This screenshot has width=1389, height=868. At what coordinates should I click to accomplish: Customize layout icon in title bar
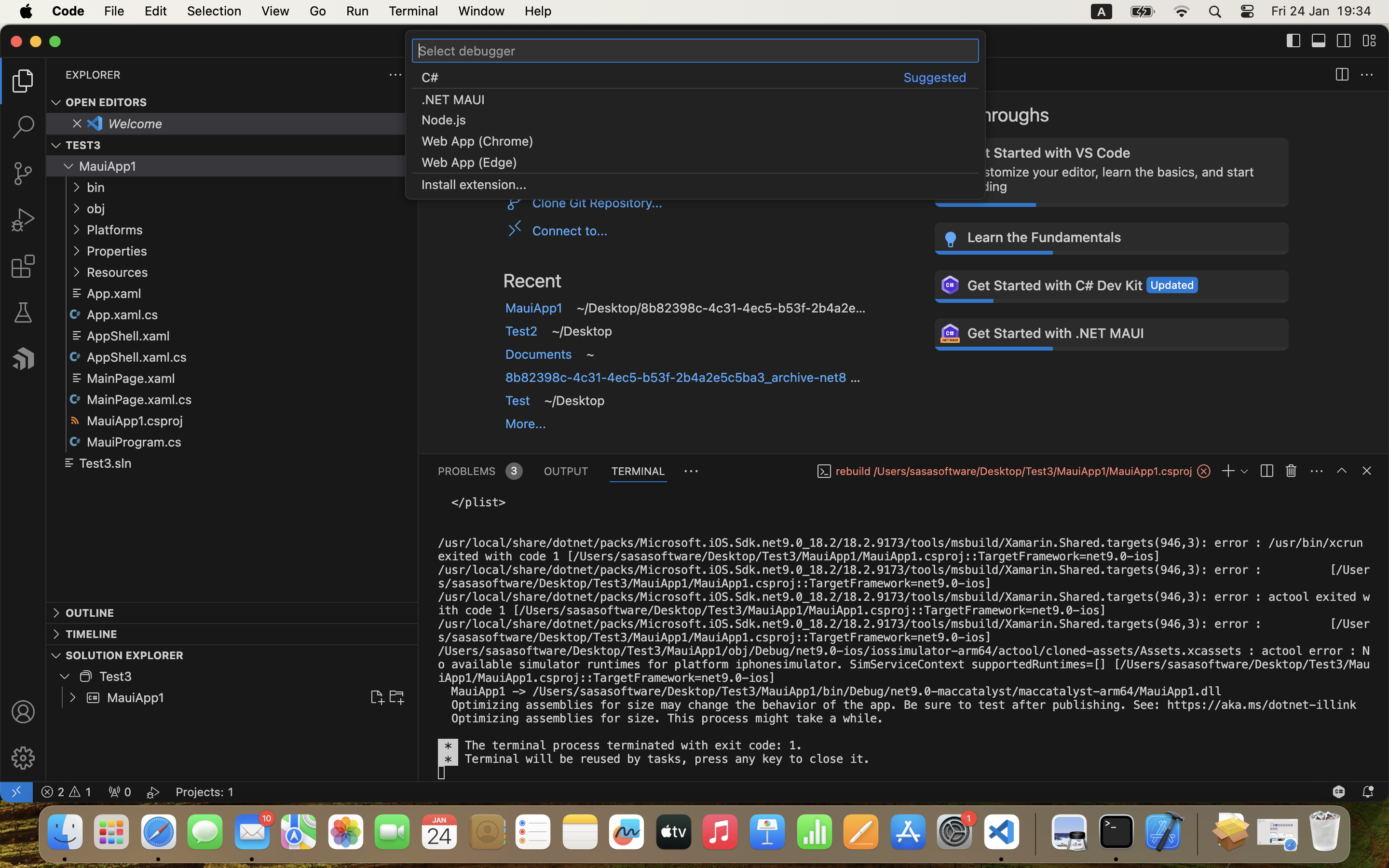[x=1369, y=41]
